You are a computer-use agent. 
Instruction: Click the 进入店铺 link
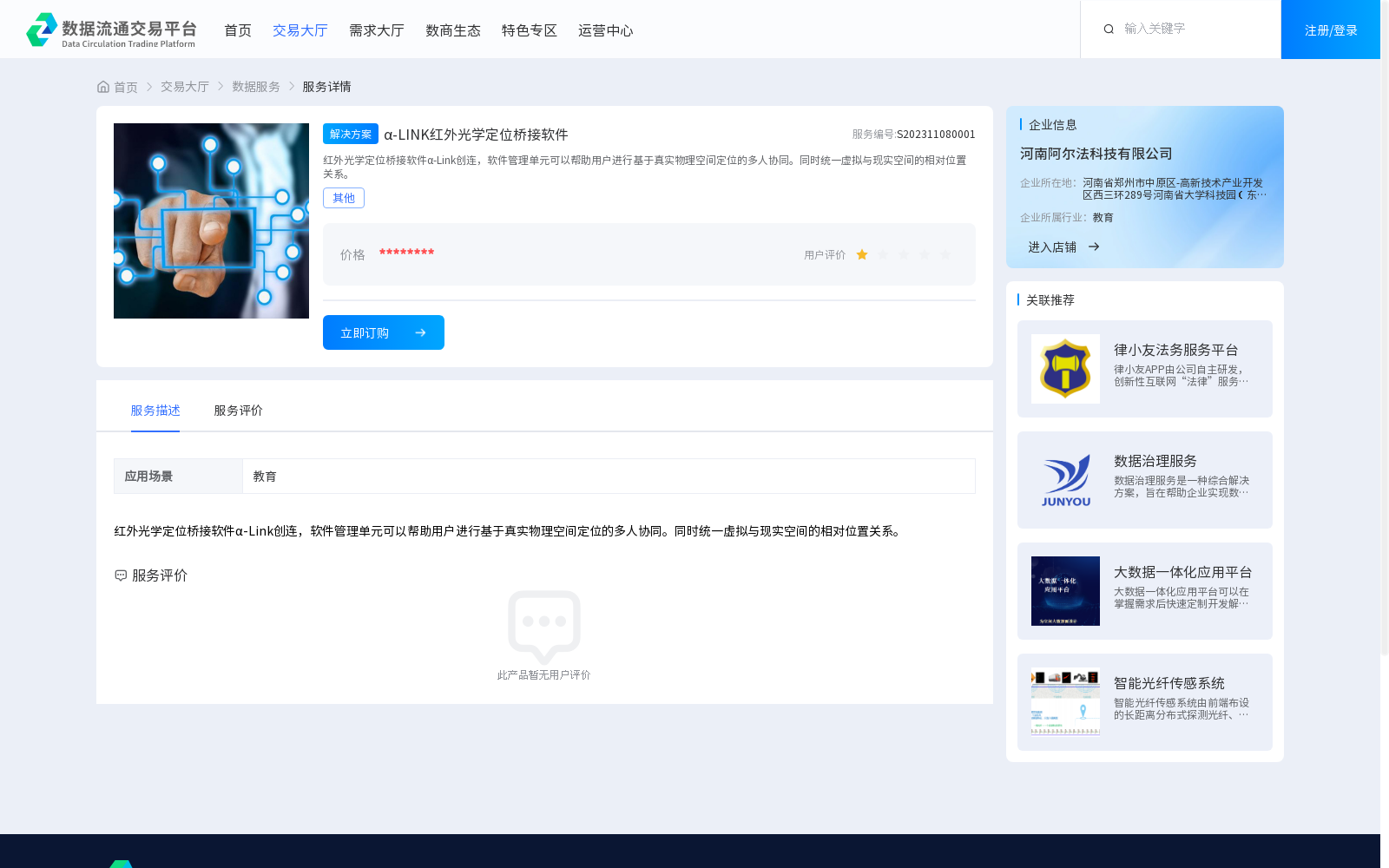point(1052,247)
